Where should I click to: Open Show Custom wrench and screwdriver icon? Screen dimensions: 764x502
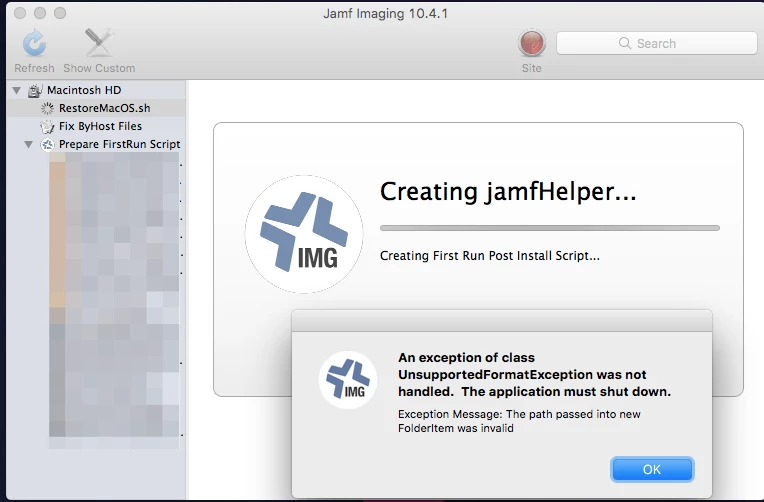point(99,43)
